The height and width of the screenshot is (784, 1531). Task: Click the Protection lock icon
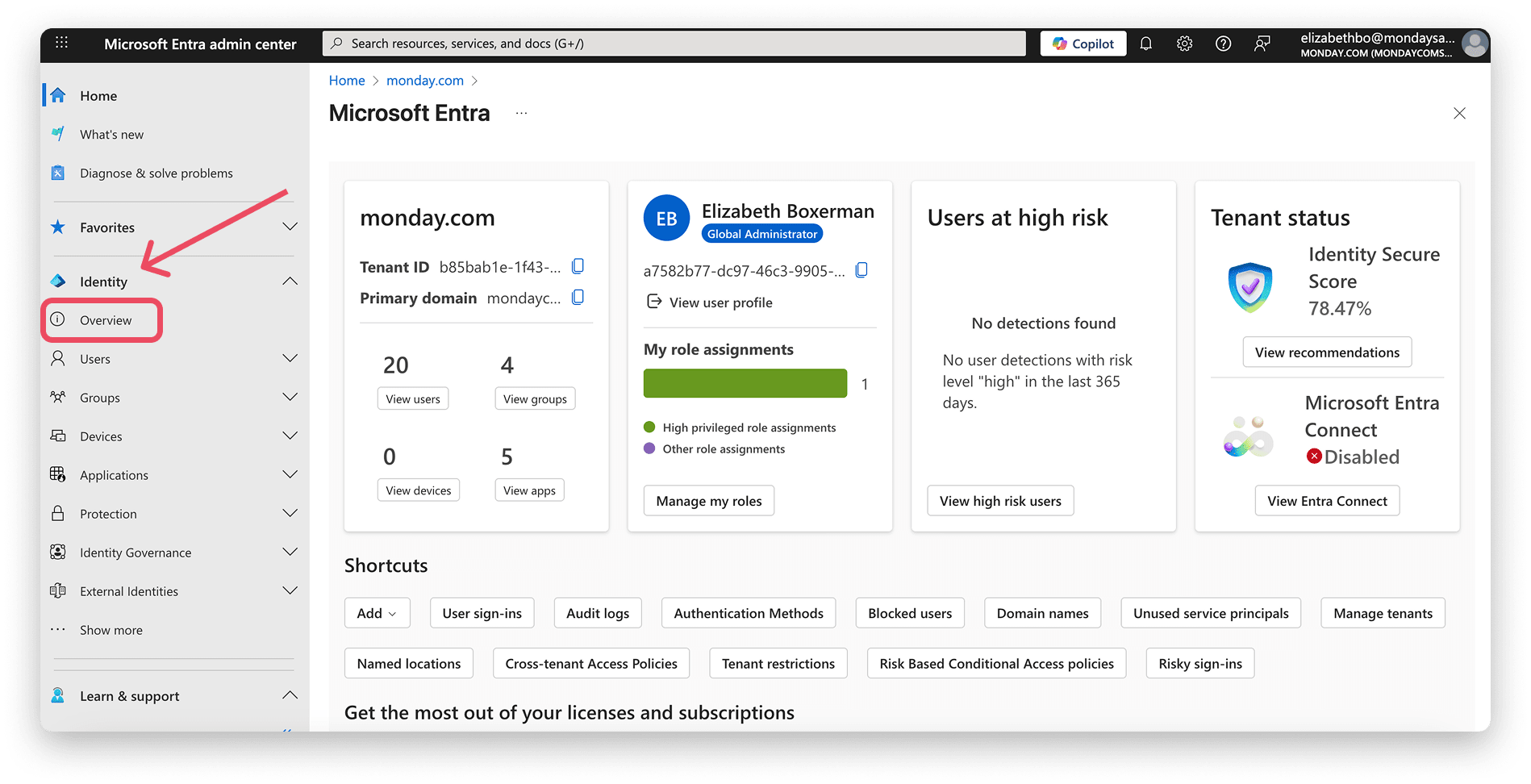[x=58, y=513]
